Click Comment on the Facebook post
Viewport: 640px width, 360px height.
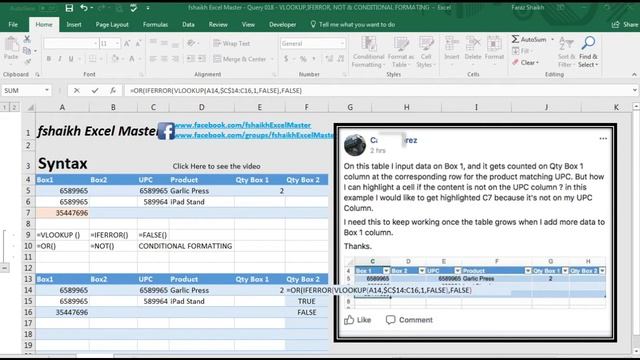(409, 320)
